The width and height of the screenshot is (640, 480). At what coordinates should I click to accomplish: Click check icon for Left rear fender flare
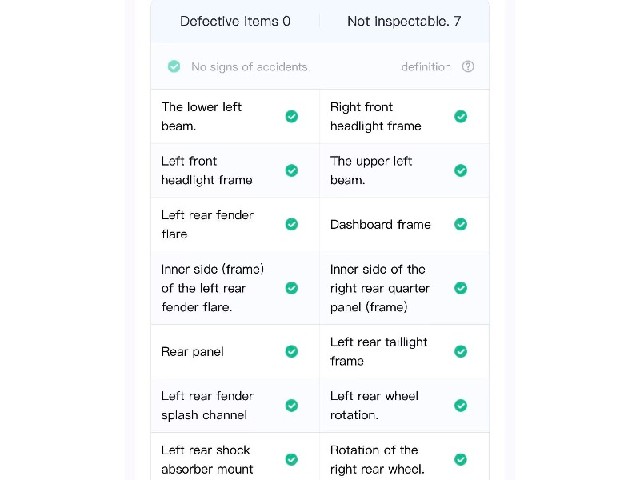[291, 224]
